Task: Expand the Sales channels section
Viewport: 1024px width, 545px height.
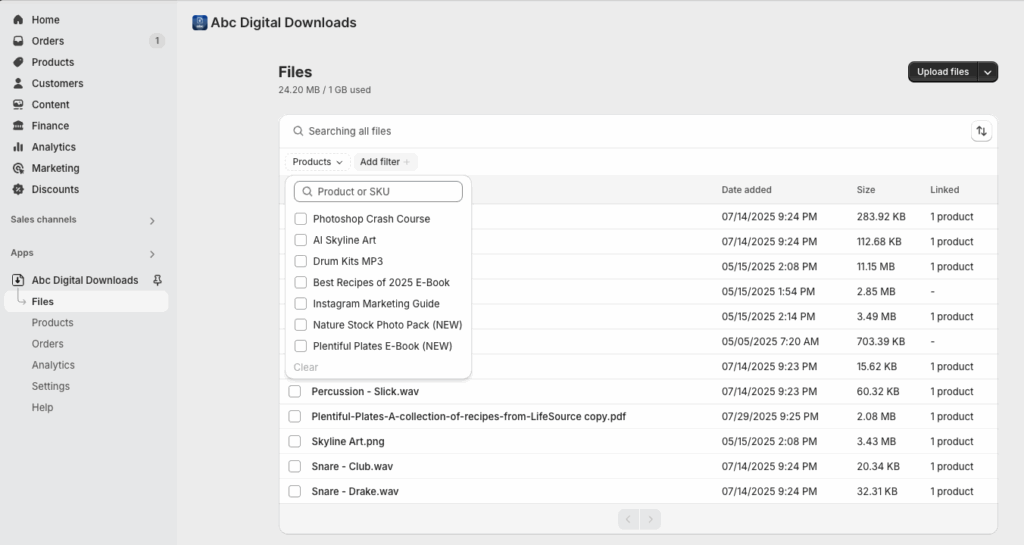Action: 152,221
